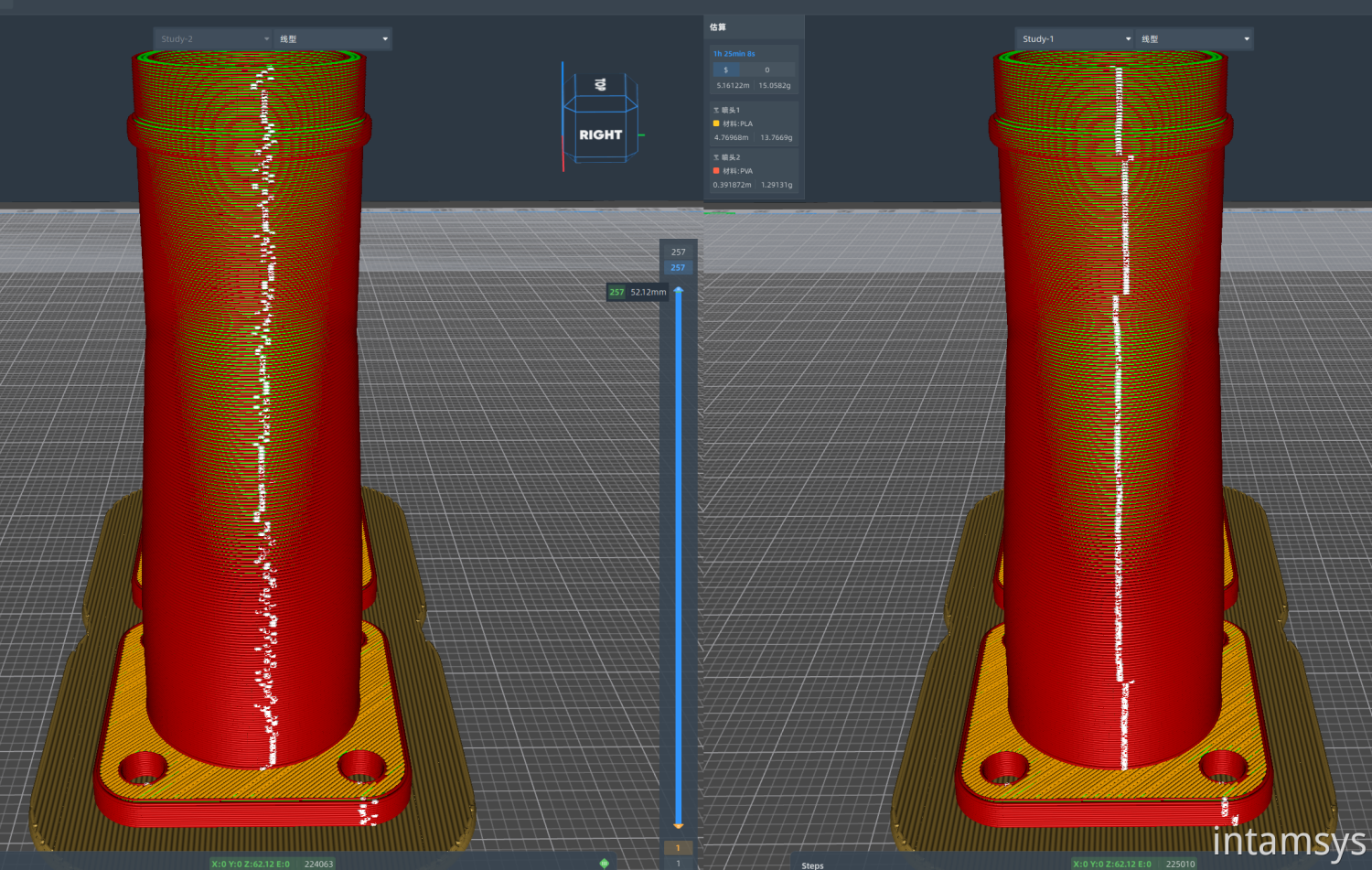Viewport: 1372px width, 870px height.
Task: Click the upper layer slider handle arrow
Action: click(x=679, y=291)
